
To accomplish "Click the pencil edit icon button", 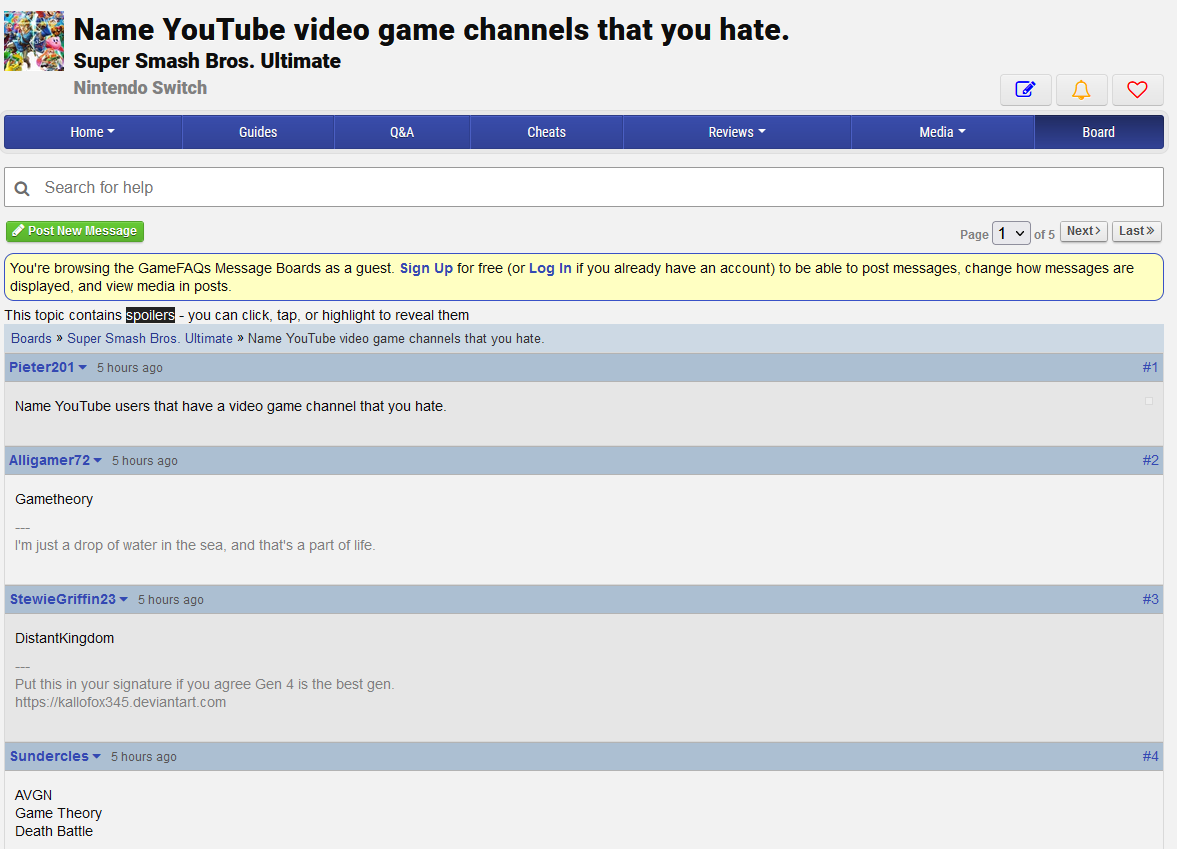I will pos(1025,90).
